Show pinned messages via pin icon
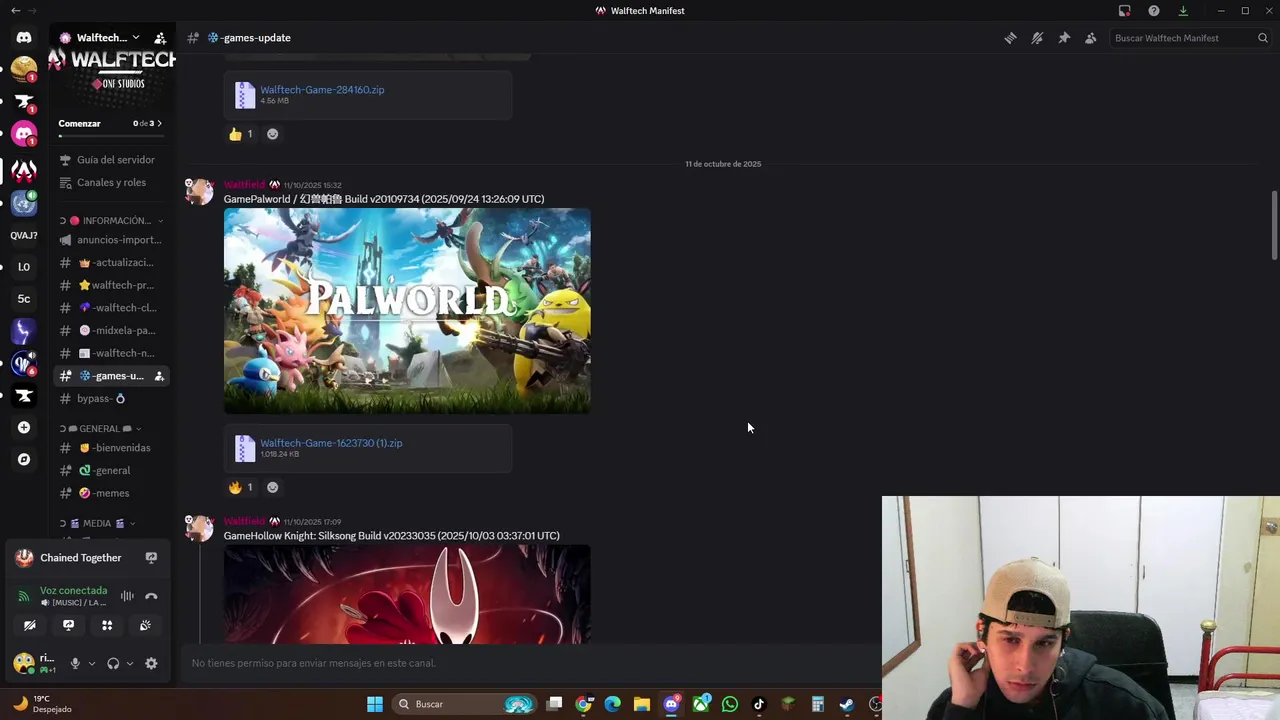 coord(1064,38)
